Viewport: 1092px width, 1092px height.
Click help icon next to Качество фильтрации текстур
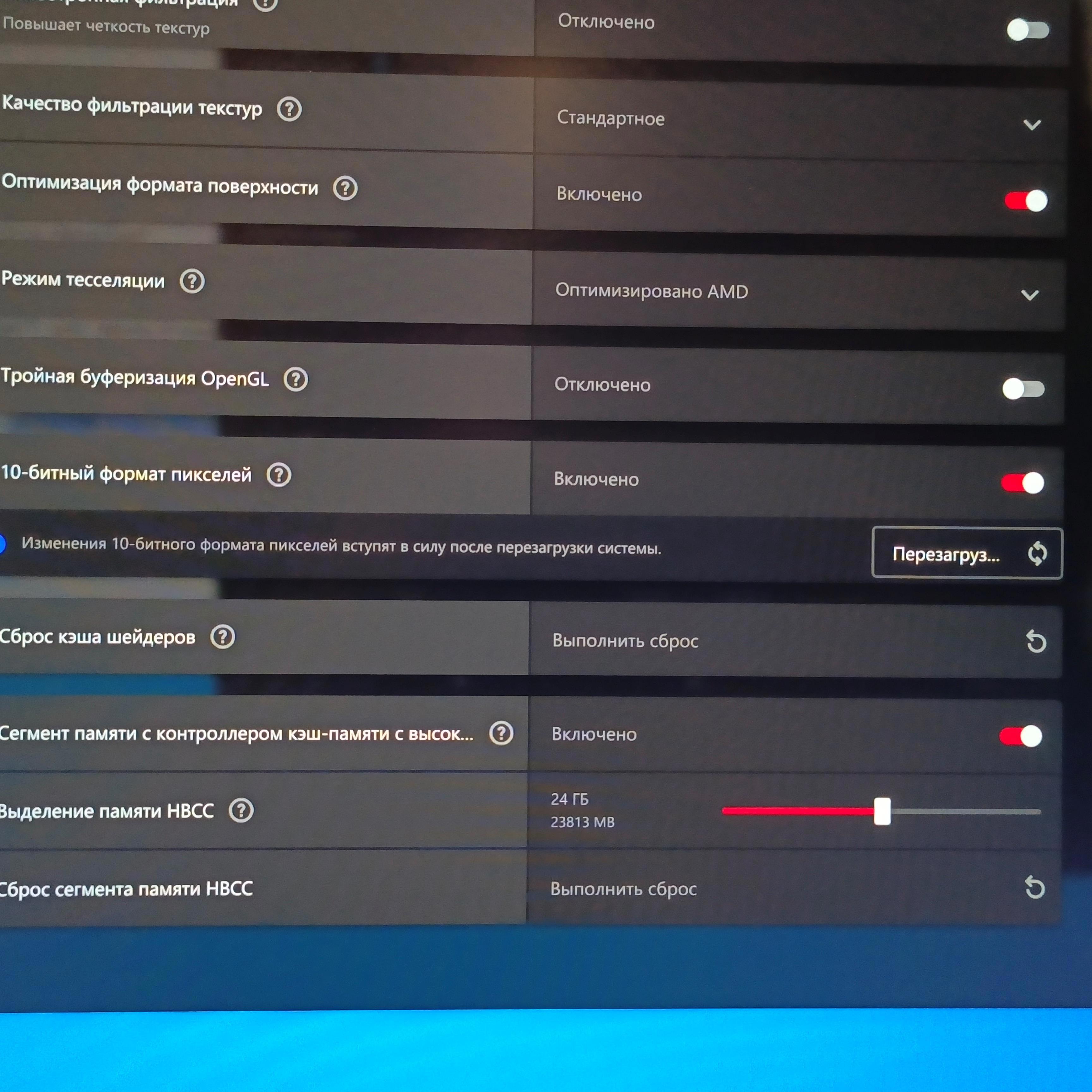[289, 108]
